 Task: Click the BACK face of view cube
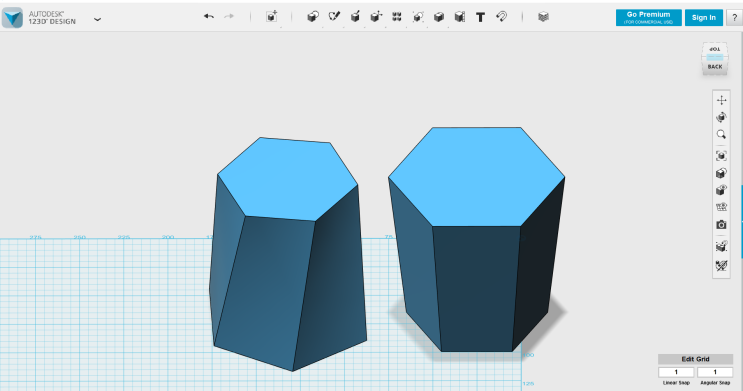[x=715, y=67]
